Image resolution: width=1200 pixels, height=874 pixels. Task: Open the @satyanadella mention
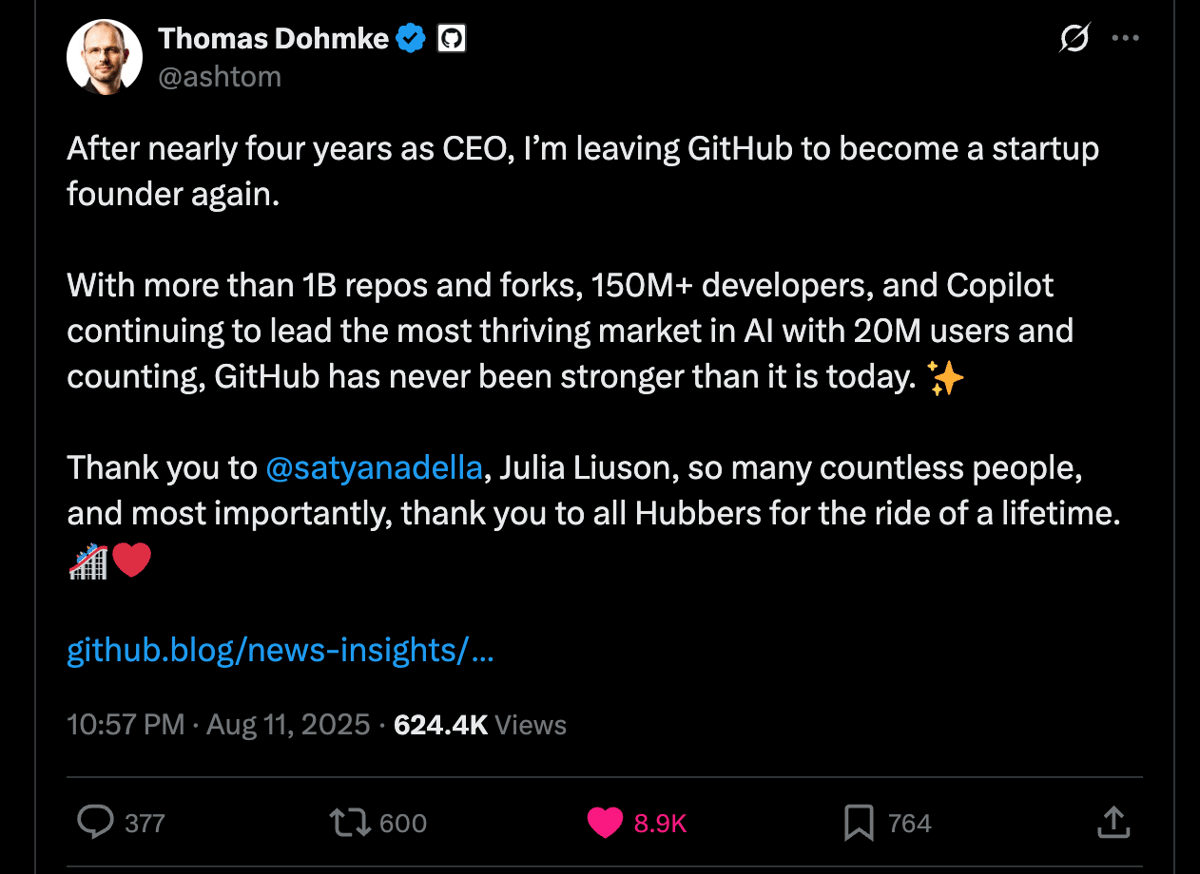coord(375,467)
